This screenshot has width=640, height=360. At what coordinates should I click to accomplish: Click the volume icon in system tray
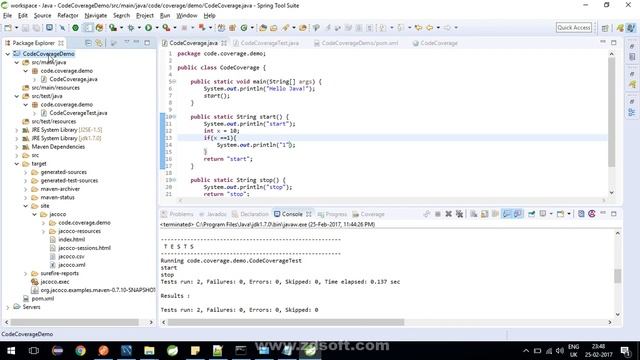click(x=560, y=351)
